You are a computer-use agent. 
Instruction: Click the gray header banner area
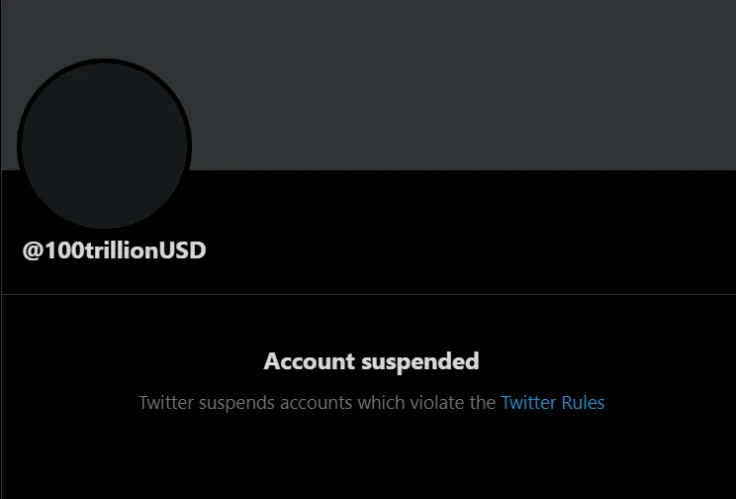tap(450, 80)
